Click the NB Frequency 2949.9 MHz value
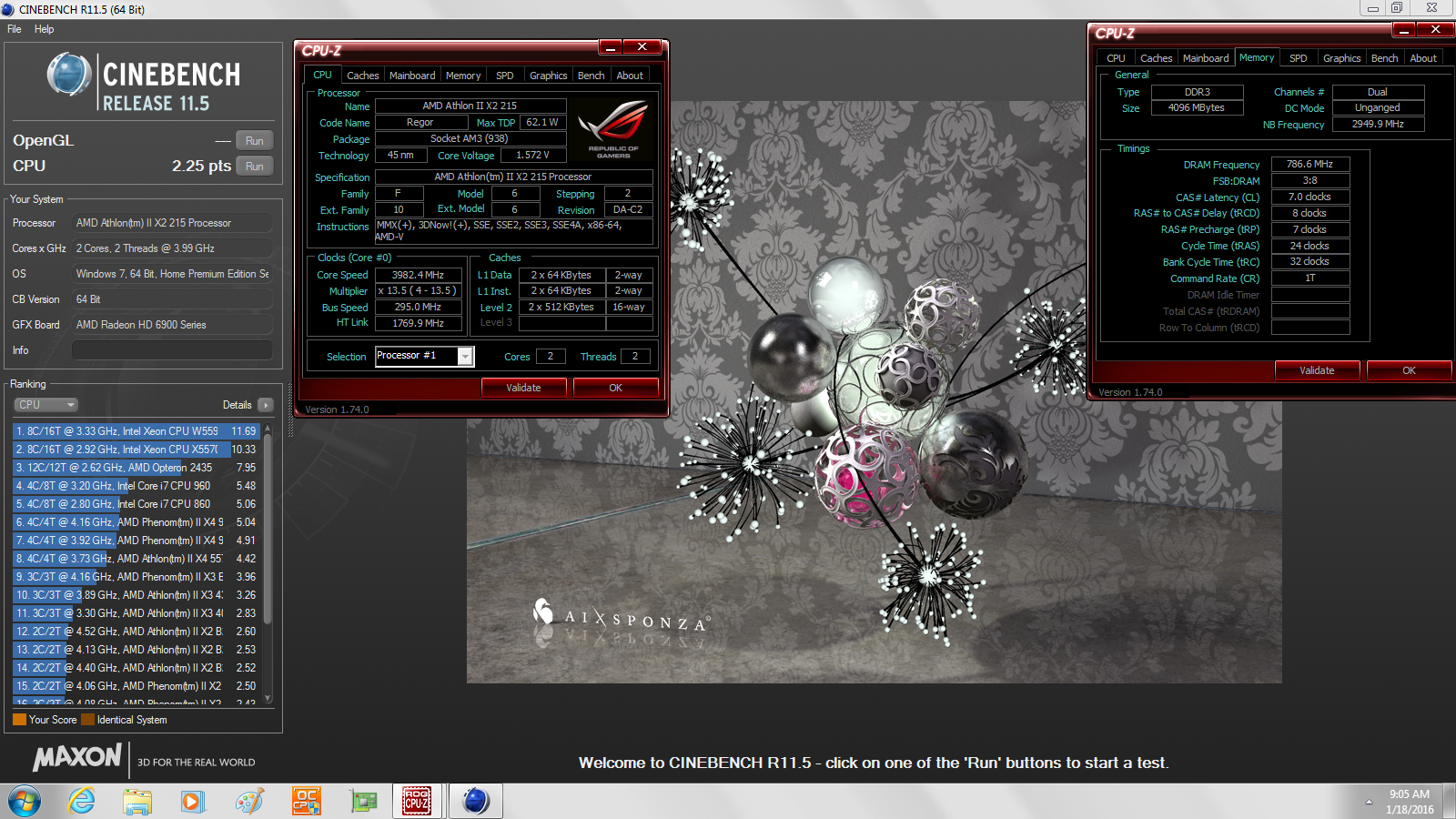 (1378, 124)
